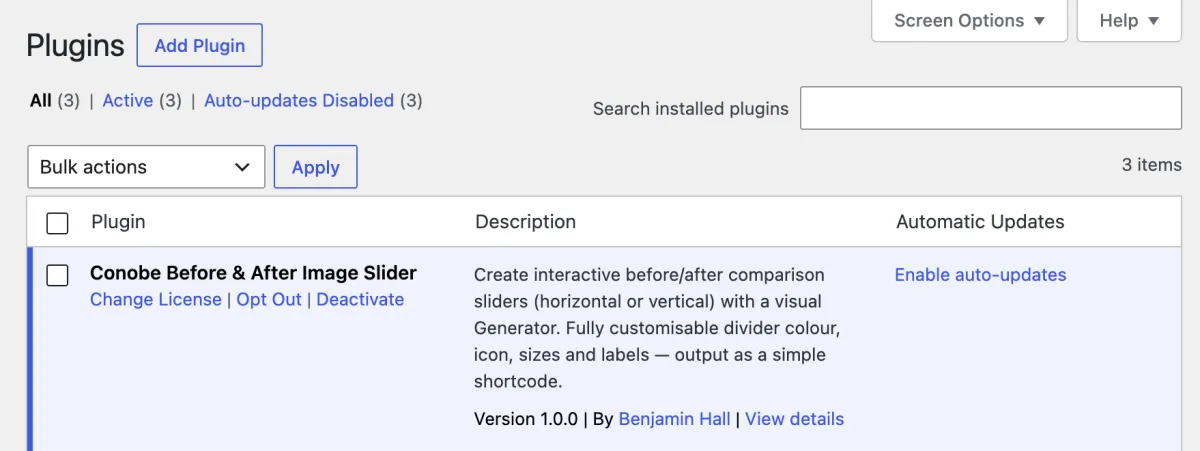This screenshot has width=1200, height=451.
Task: Click Change License link
Action: click(156, 299)
